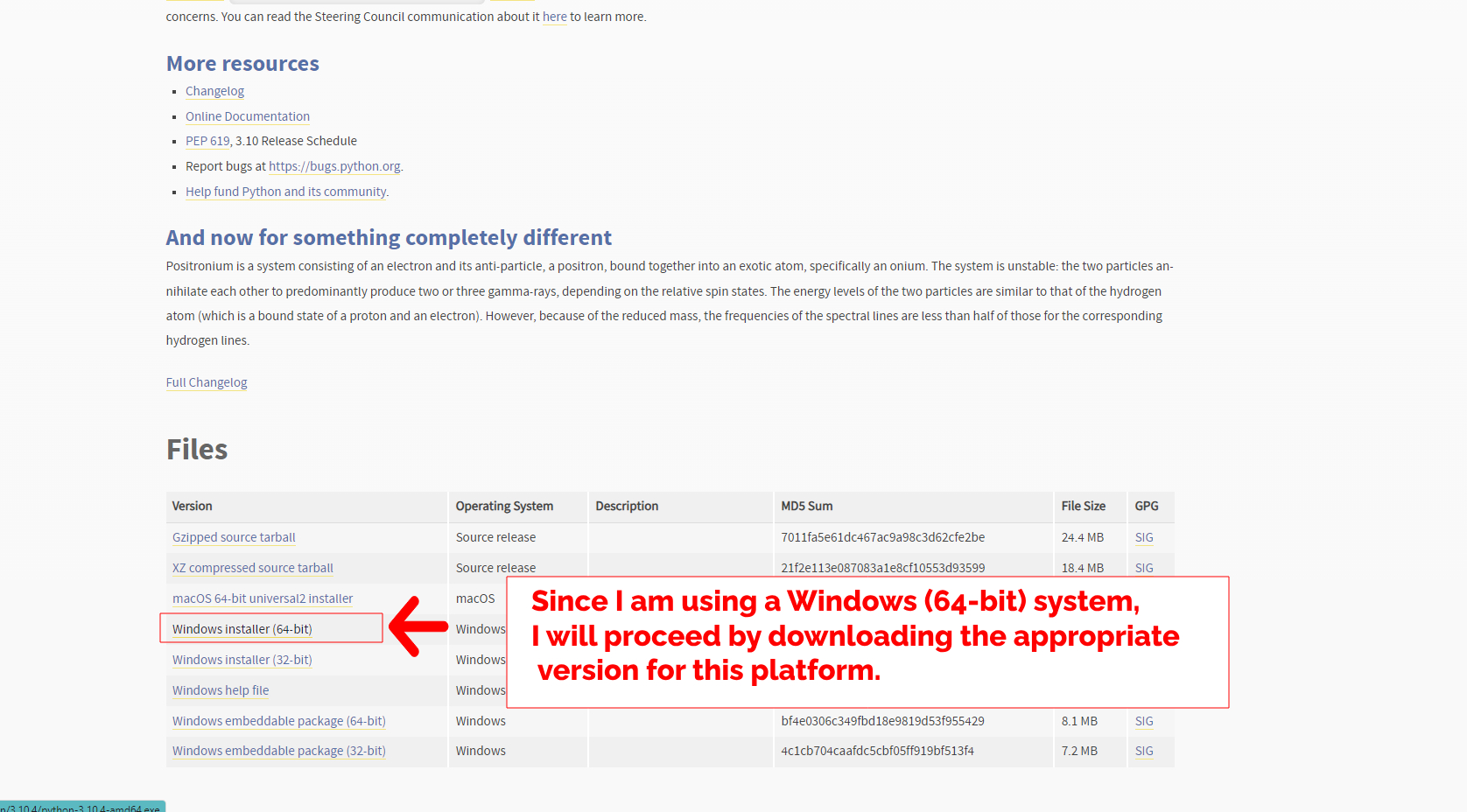Screen dimensions: 1467x812
Task: Open the Full Changelog link
Action: tap(207, 382)
